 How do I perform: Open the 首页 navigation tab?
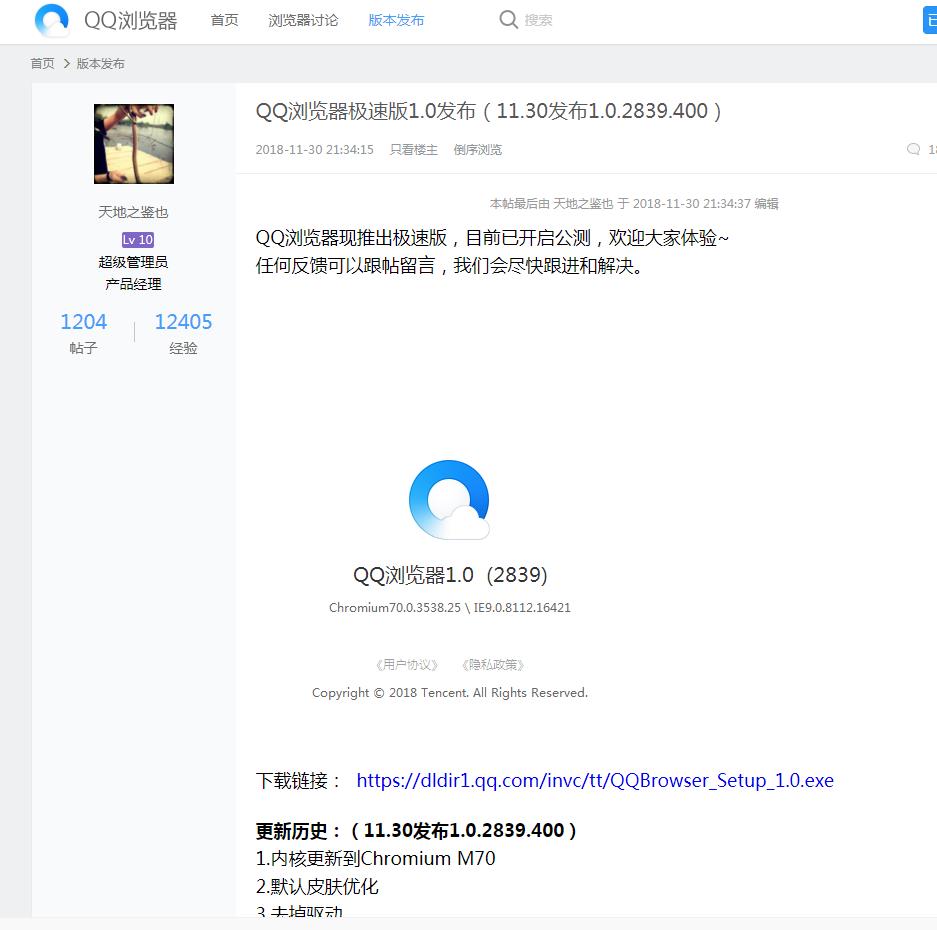click(225, 20)
